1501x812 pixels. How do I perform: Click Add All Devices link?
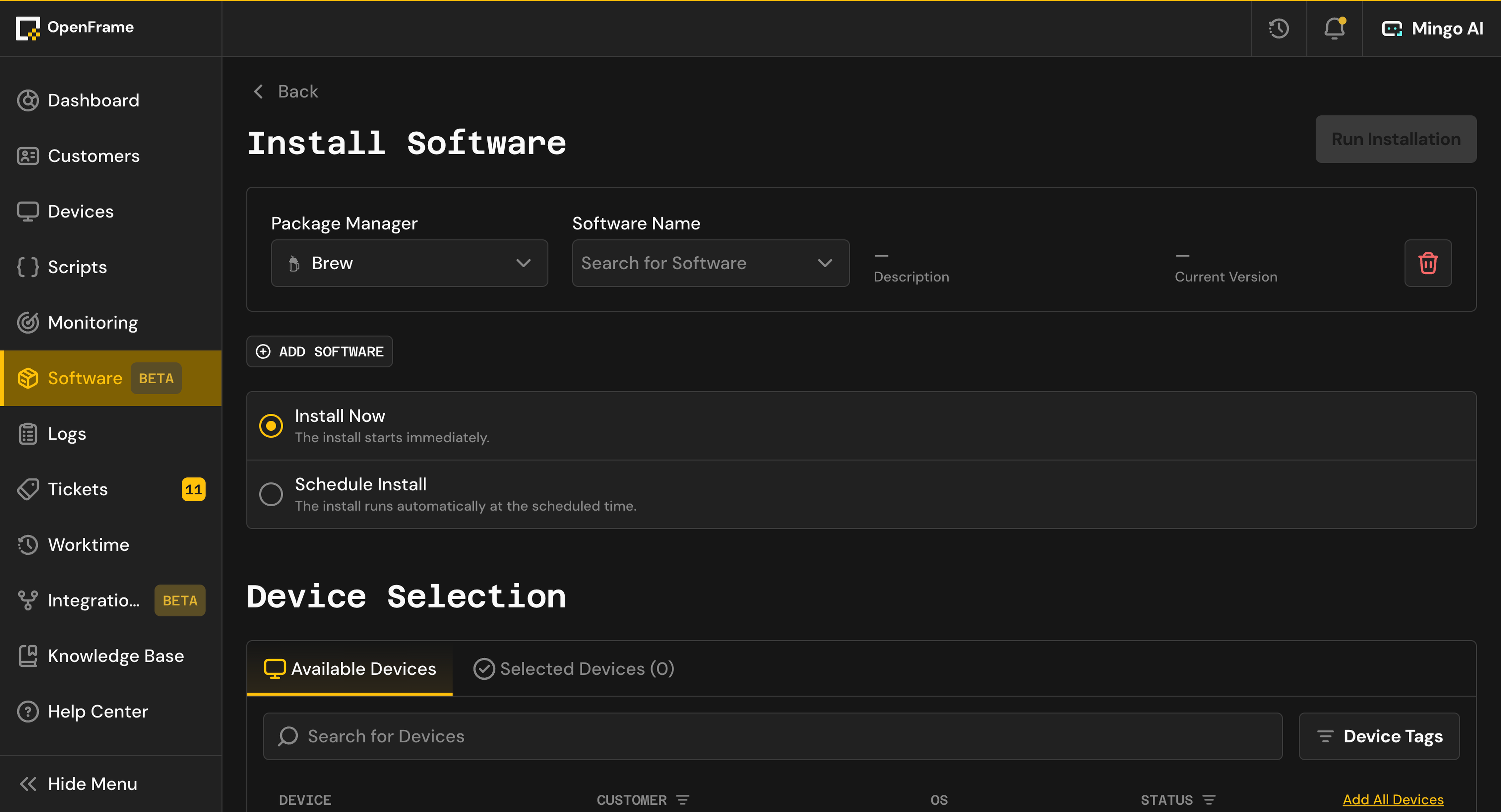pos(1392,800)
